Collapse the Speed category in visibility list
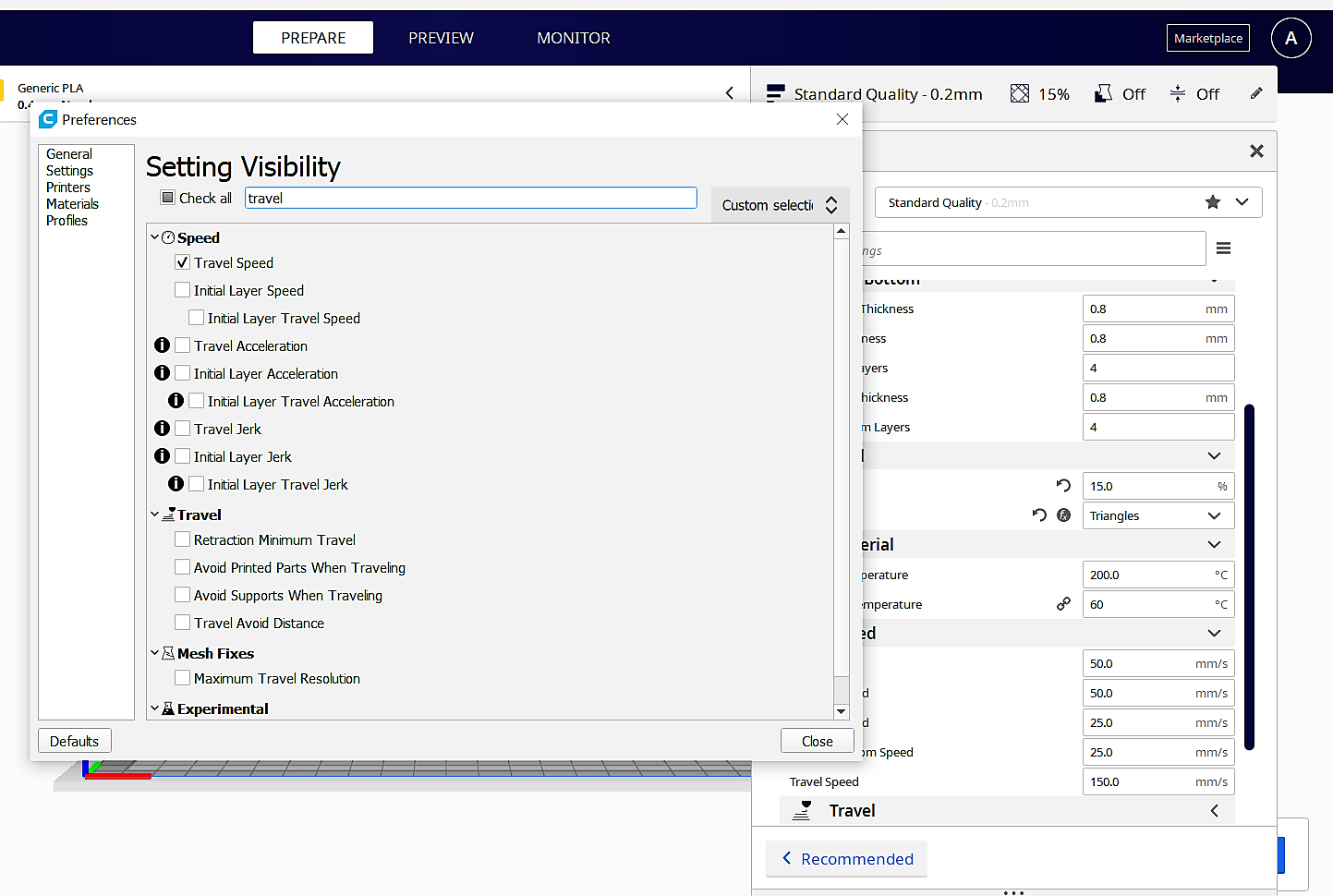The image size is (1333, 896). (155, 237)
